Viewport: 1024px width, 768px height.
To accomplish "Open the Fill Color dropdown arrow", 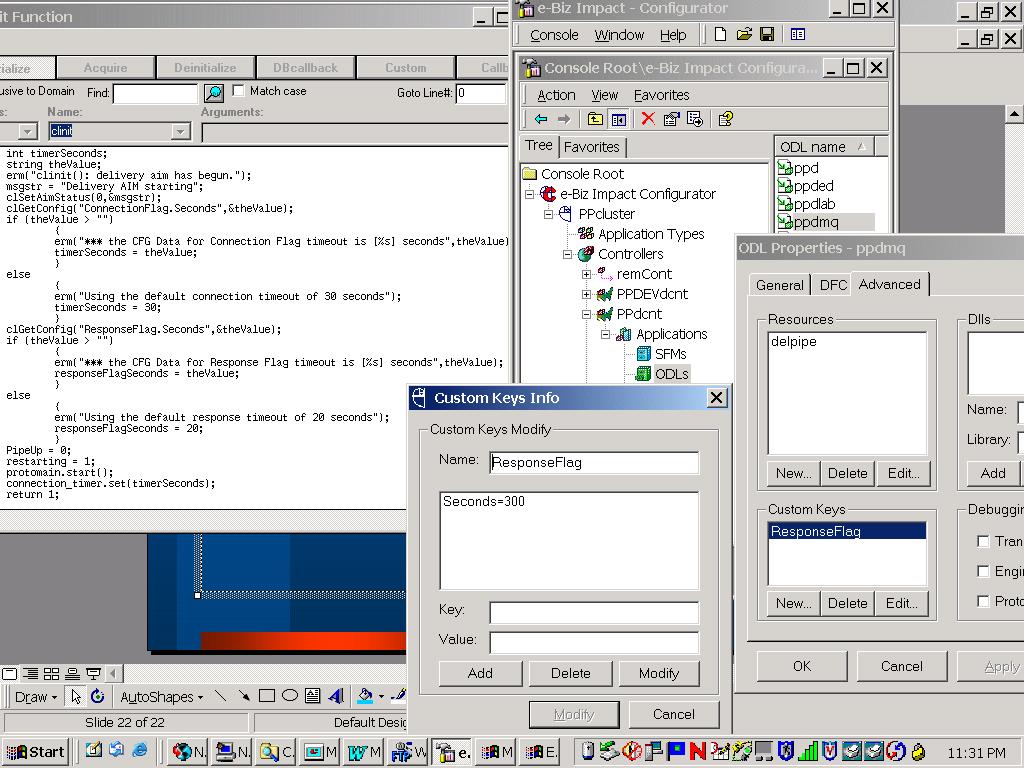I will [381, 697].
